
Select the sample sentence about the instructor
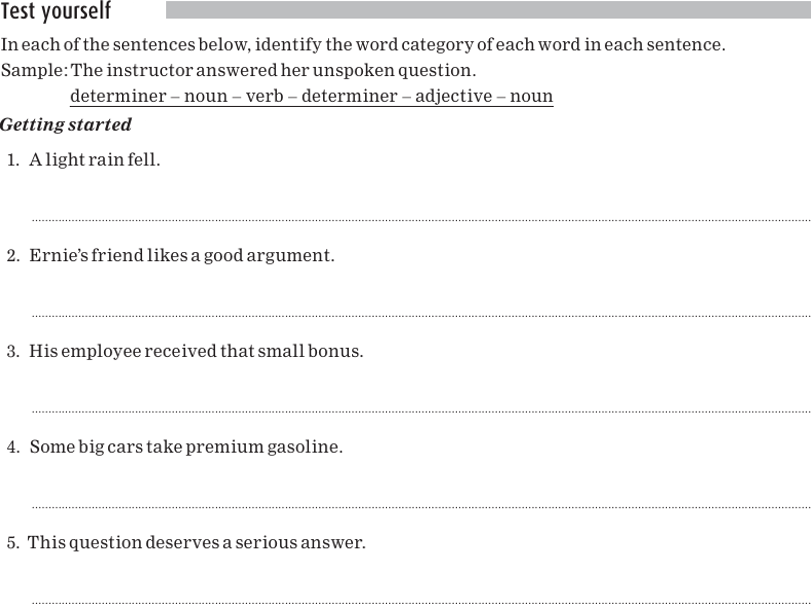pos(273,71)
